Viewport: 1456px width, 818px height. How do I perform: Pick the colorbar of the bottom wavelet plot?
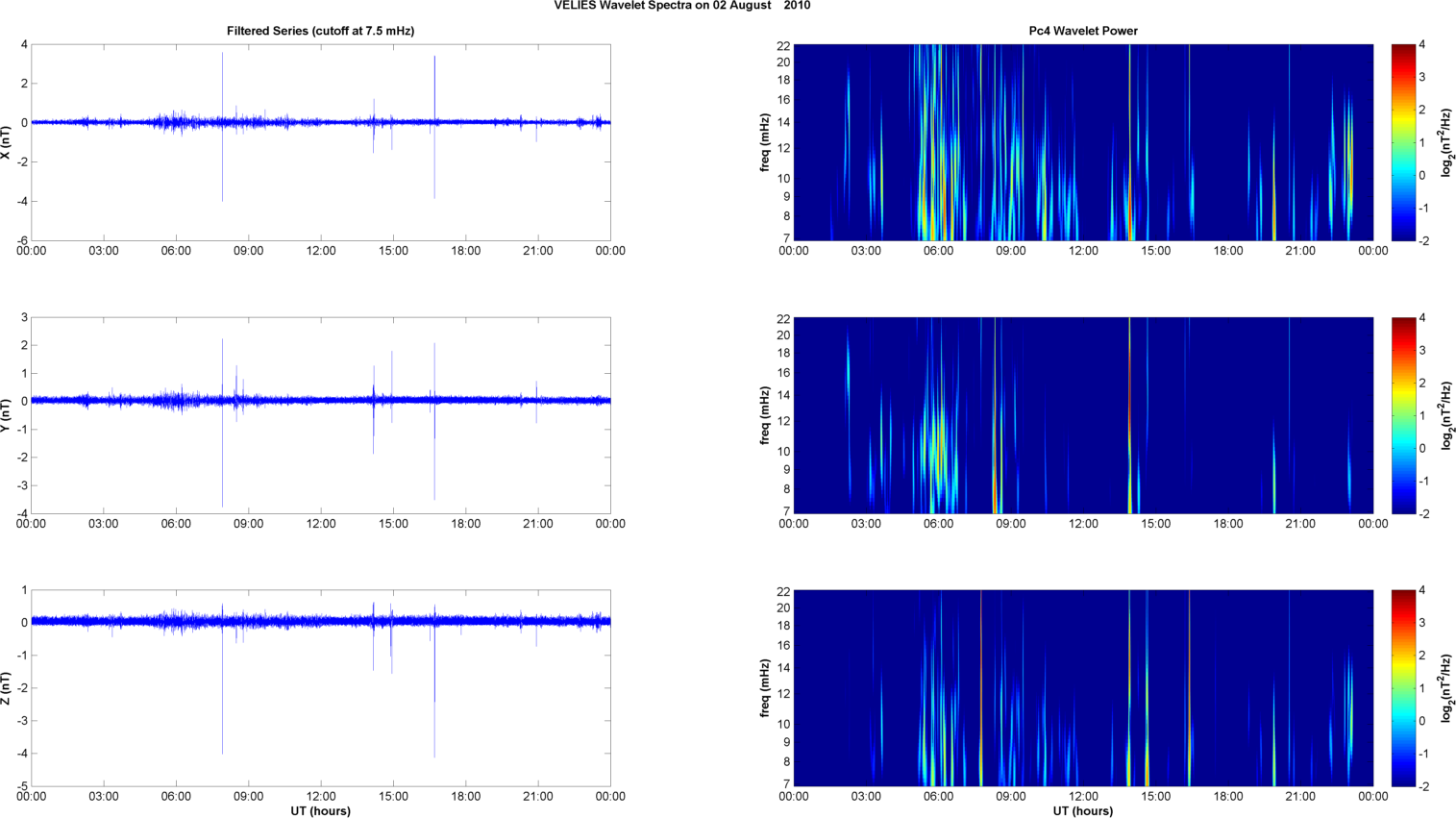click(1403, 688)
